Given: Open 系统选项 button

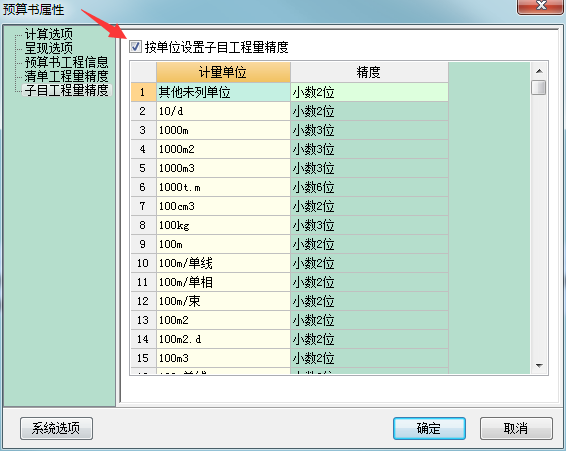Looking at the screenshot, I should coord(56,429).
